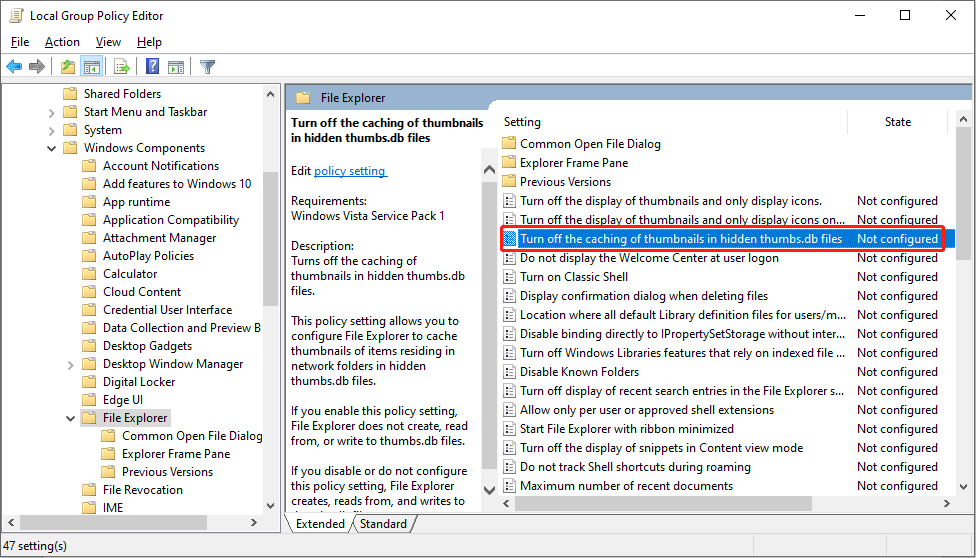Screen dimensions: 976x558
Task: Click policy icon for Turn on Classic Shell
Action: 509,277
